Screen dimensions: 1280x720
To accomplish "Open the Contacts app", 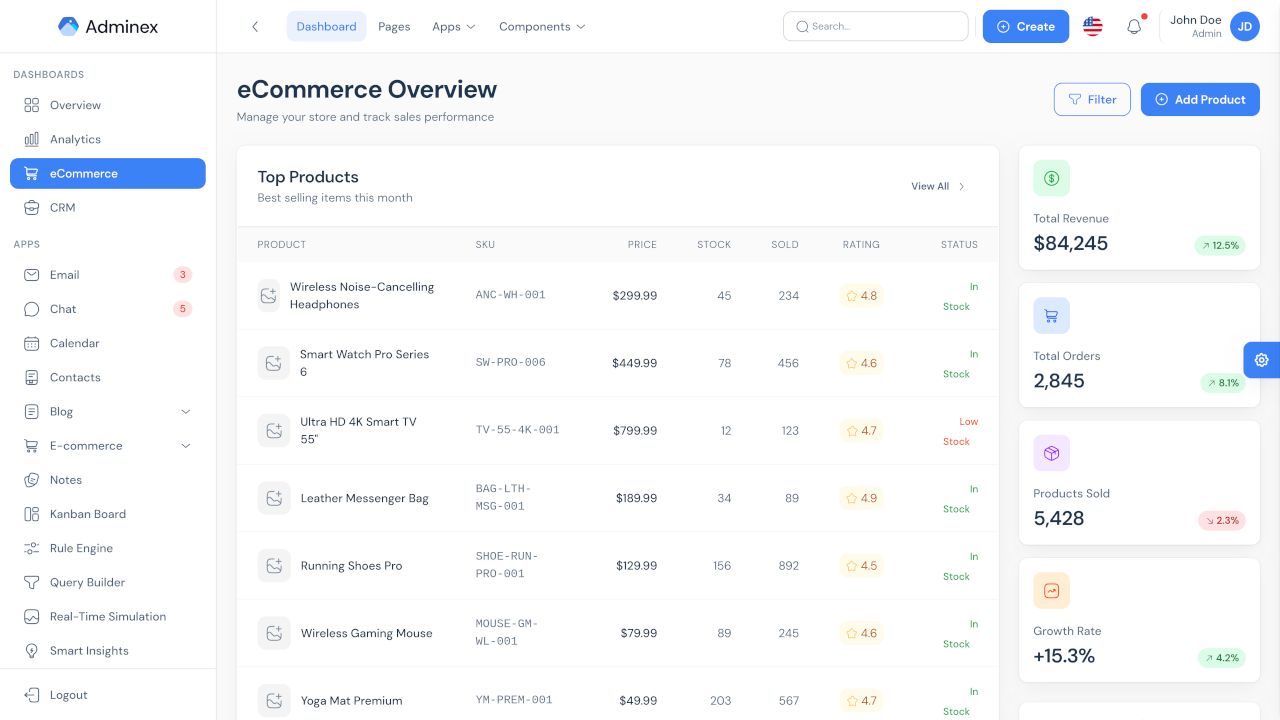I will pyautogui.click(x=108, y=377).
